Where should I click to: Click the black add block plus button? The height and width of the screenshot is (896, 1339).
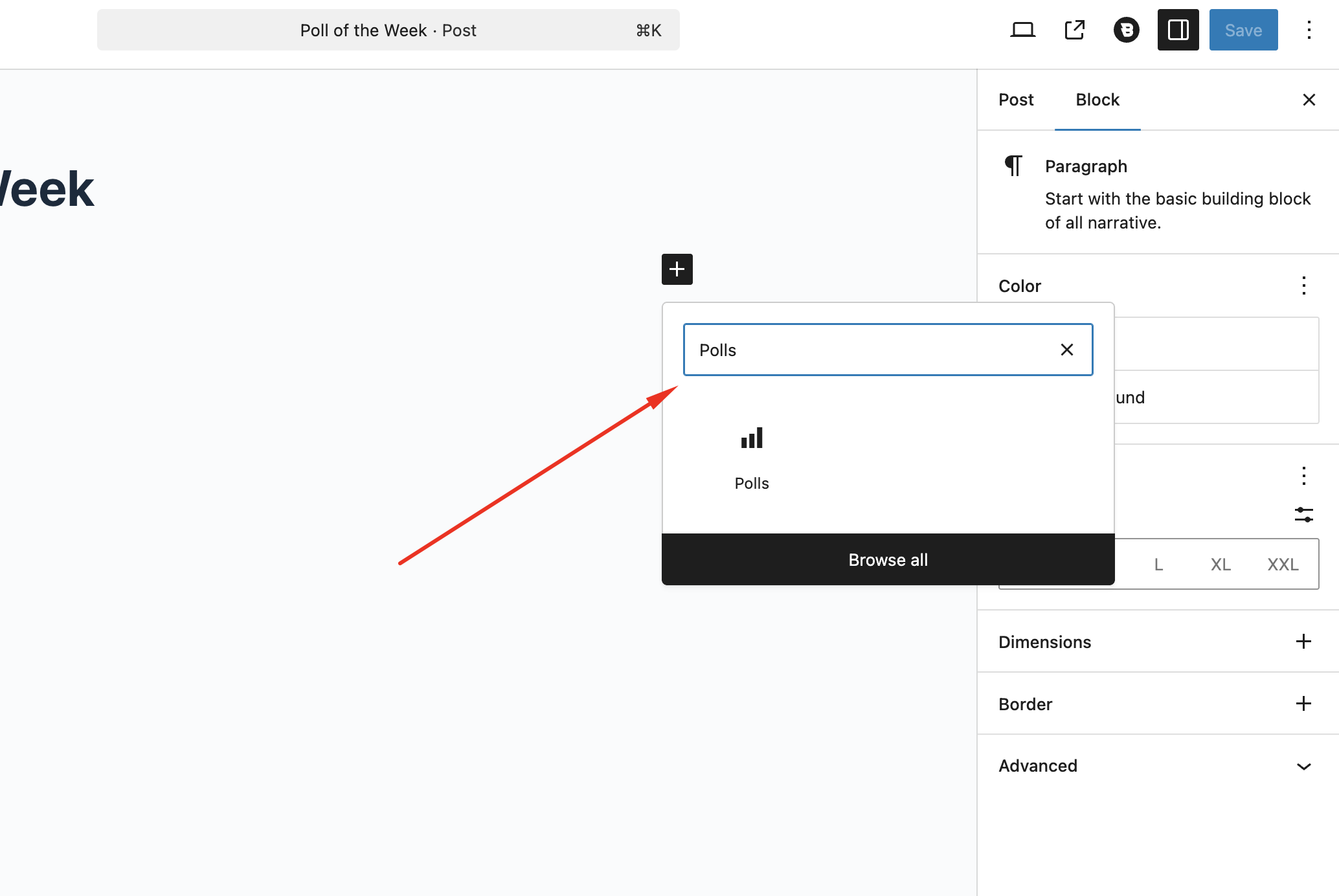677,269
